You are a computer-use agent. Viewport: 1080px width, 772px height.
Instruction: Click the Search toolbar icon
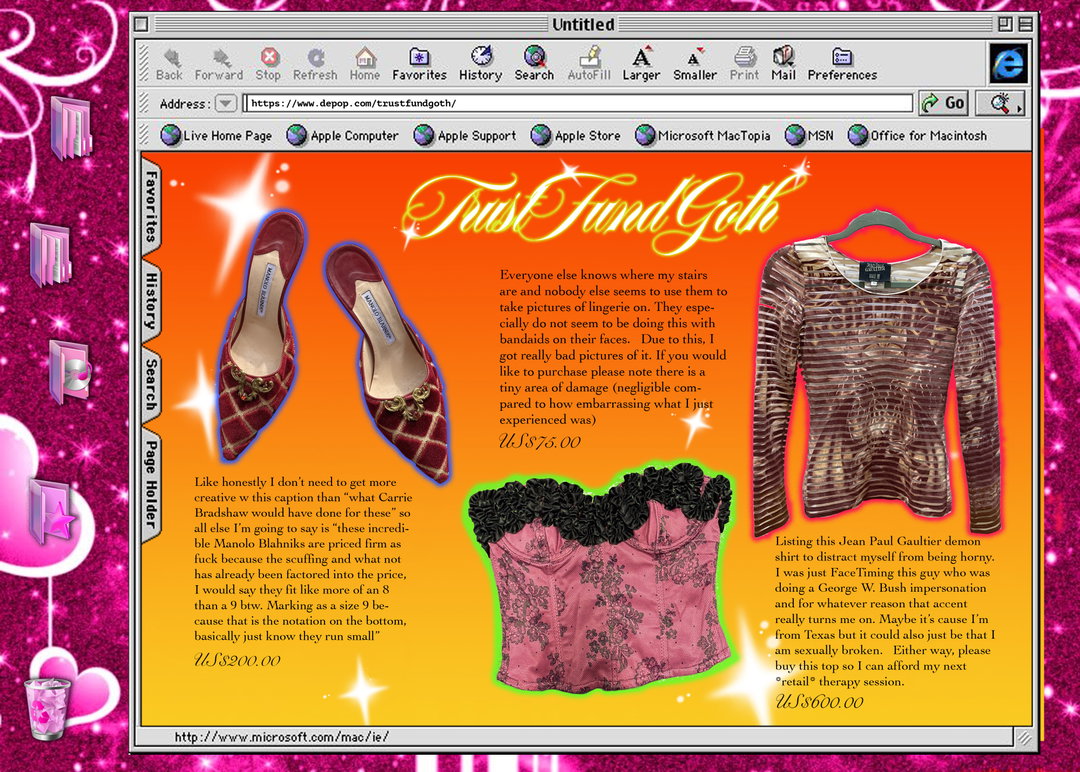tap(534, 63)
